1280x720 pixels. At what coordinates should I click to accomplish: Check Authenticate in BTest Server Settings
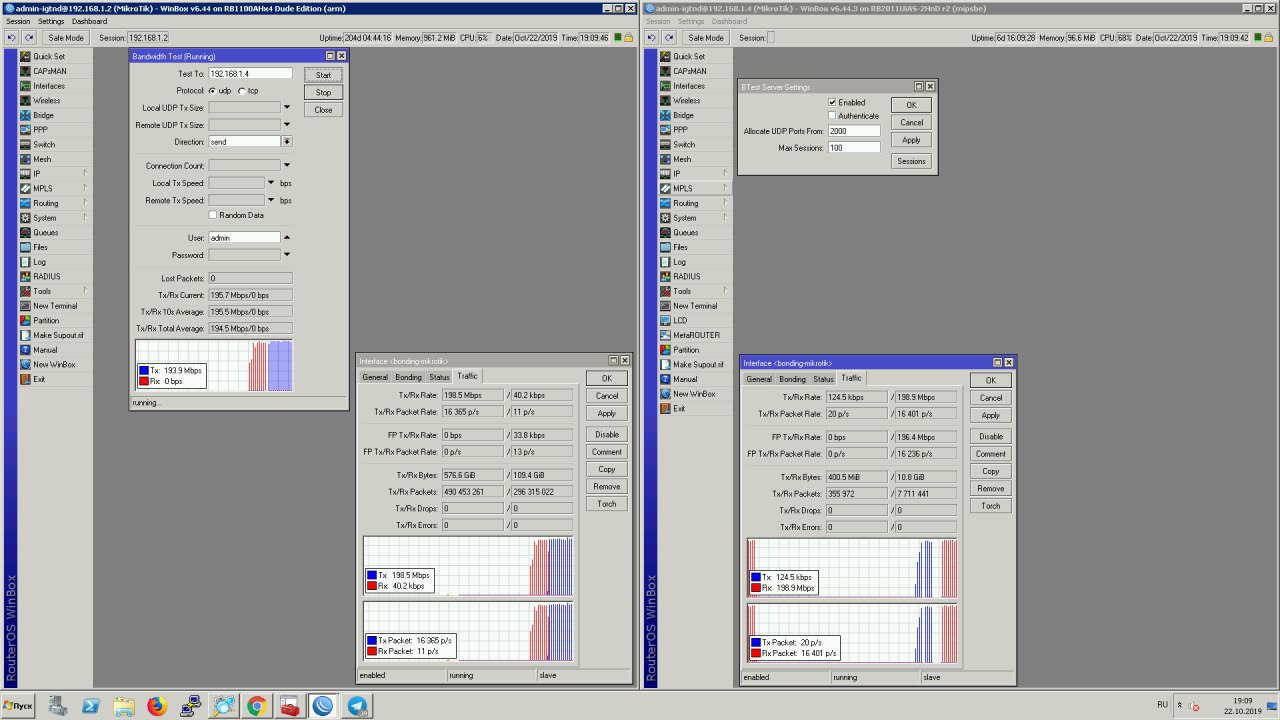(832, 116)
